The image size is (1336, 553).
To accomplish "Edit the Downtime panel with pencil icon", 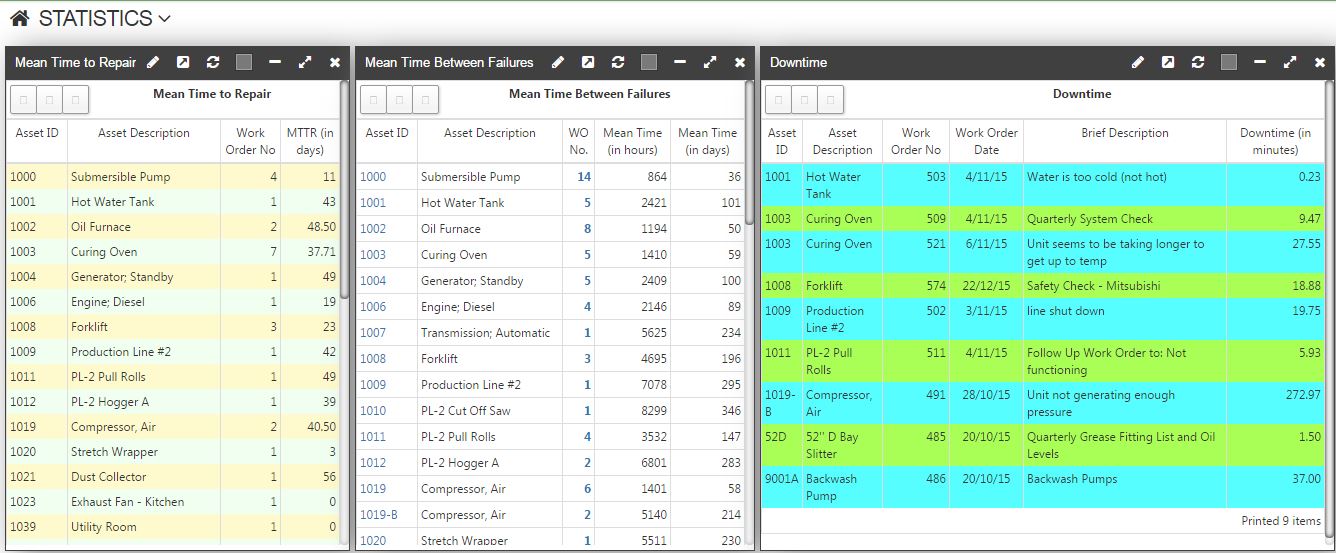I will tap(1138, 62).
